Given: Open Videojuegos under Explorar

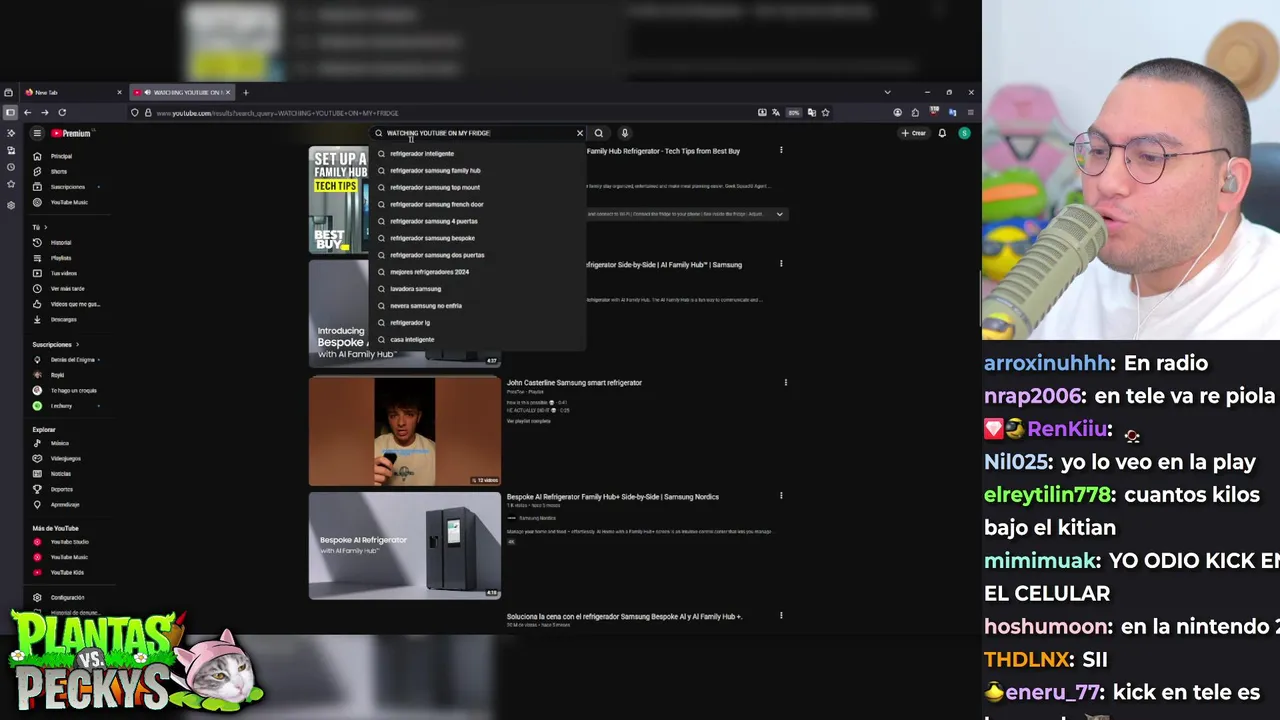Looking at the screenshot, I should coord(68,458).
